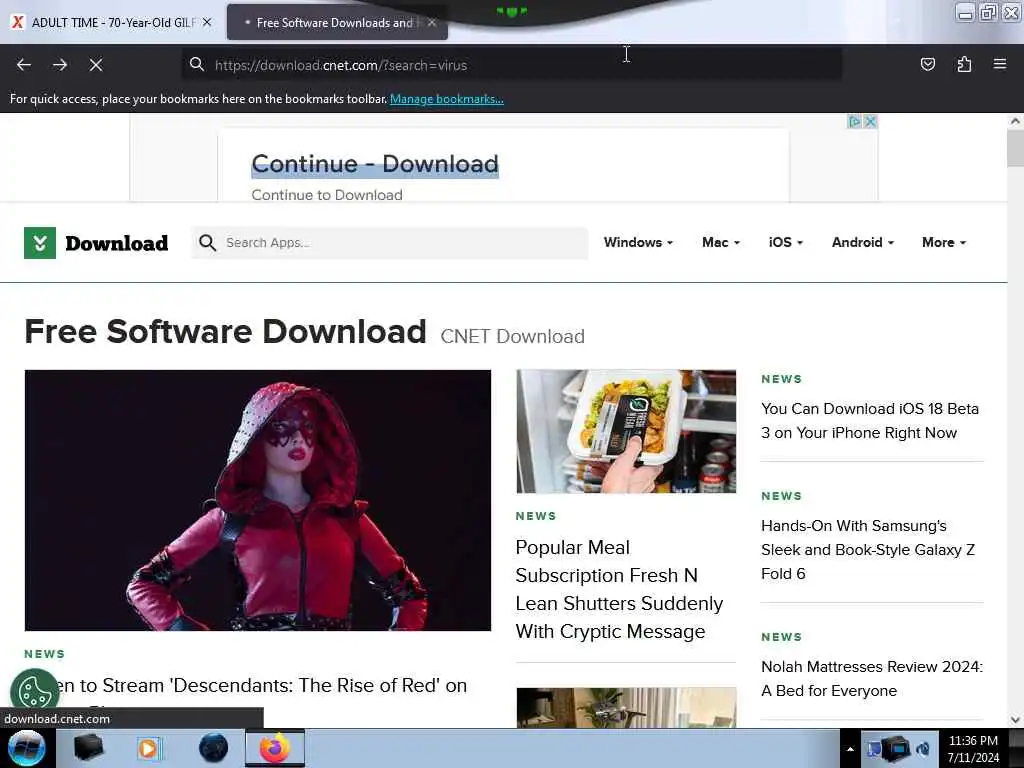Expand the Android dropdown menu

[x=863, y=242]
